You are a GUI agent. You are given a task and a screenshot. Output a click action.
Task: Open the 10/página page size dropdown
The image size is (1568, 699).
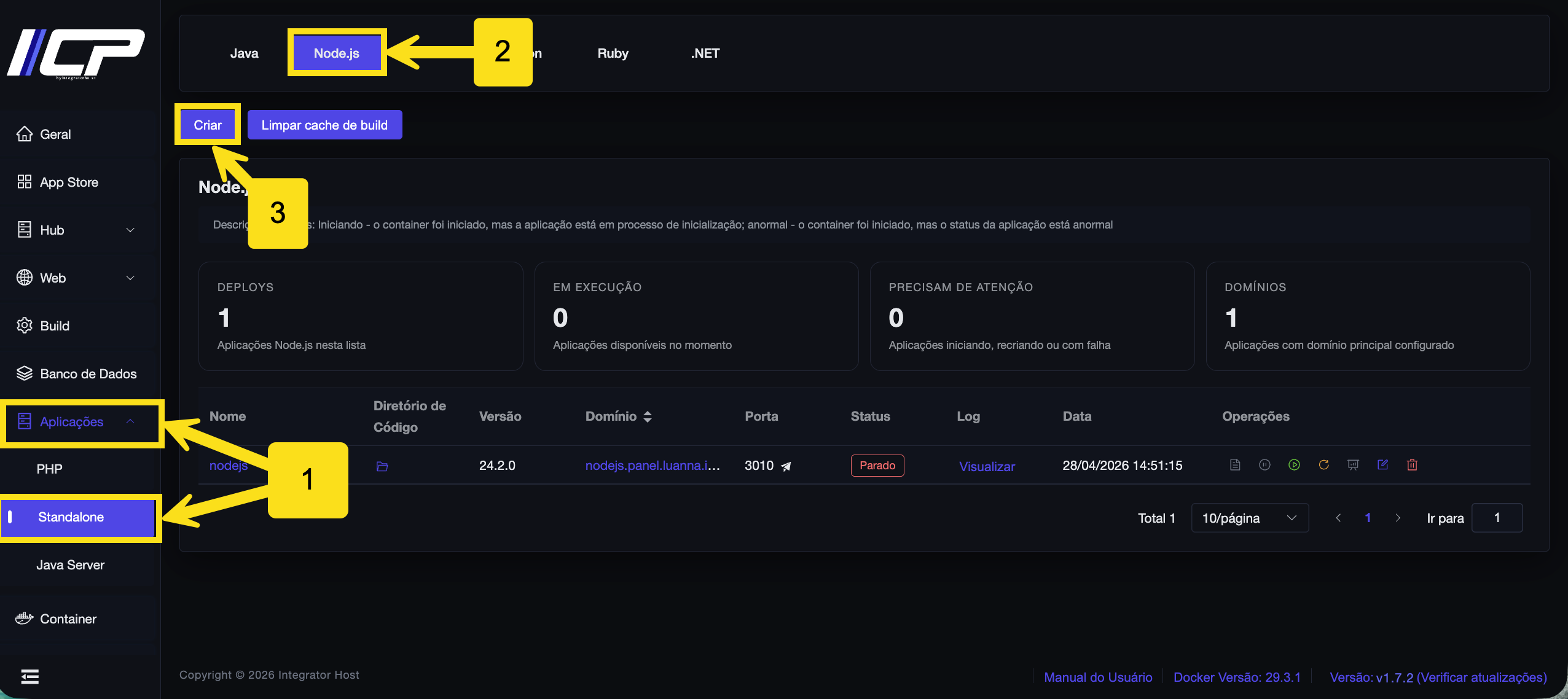tap(1250, 518)
